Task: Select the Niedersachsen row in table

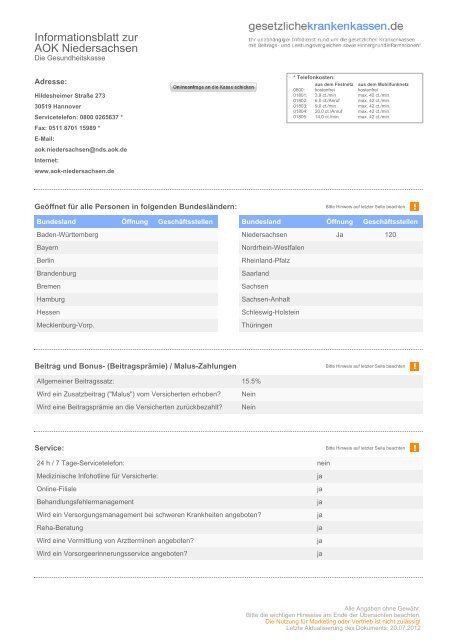Action: click(331, 235)
